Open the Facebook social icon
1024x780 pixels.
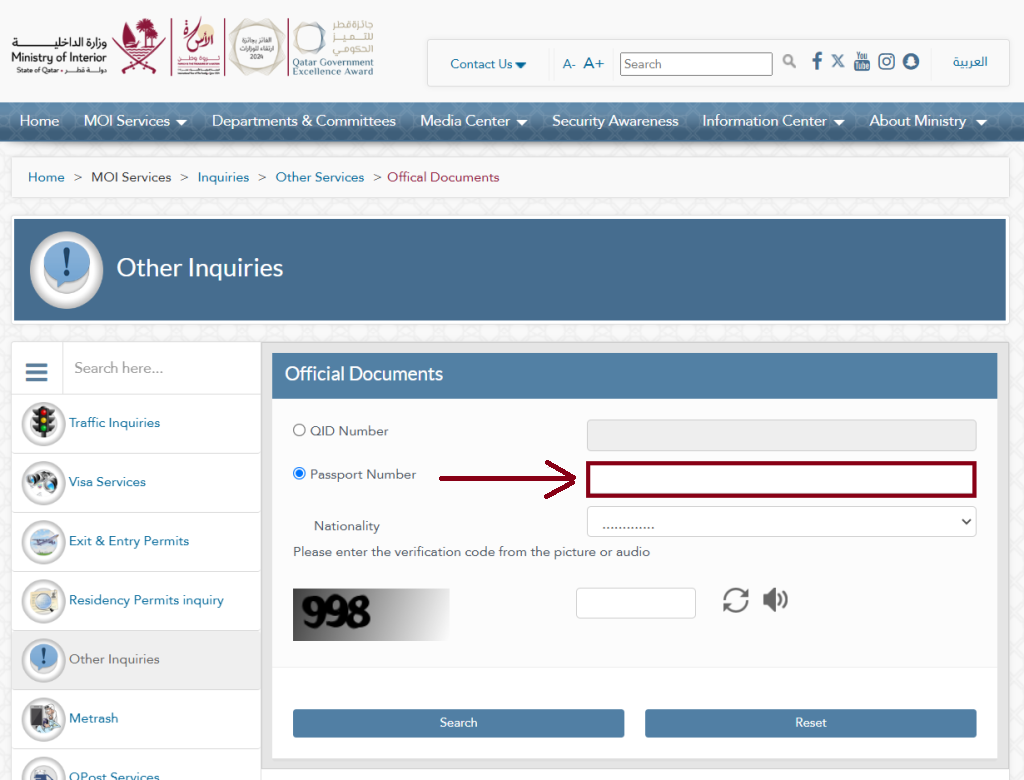[816, 62]
